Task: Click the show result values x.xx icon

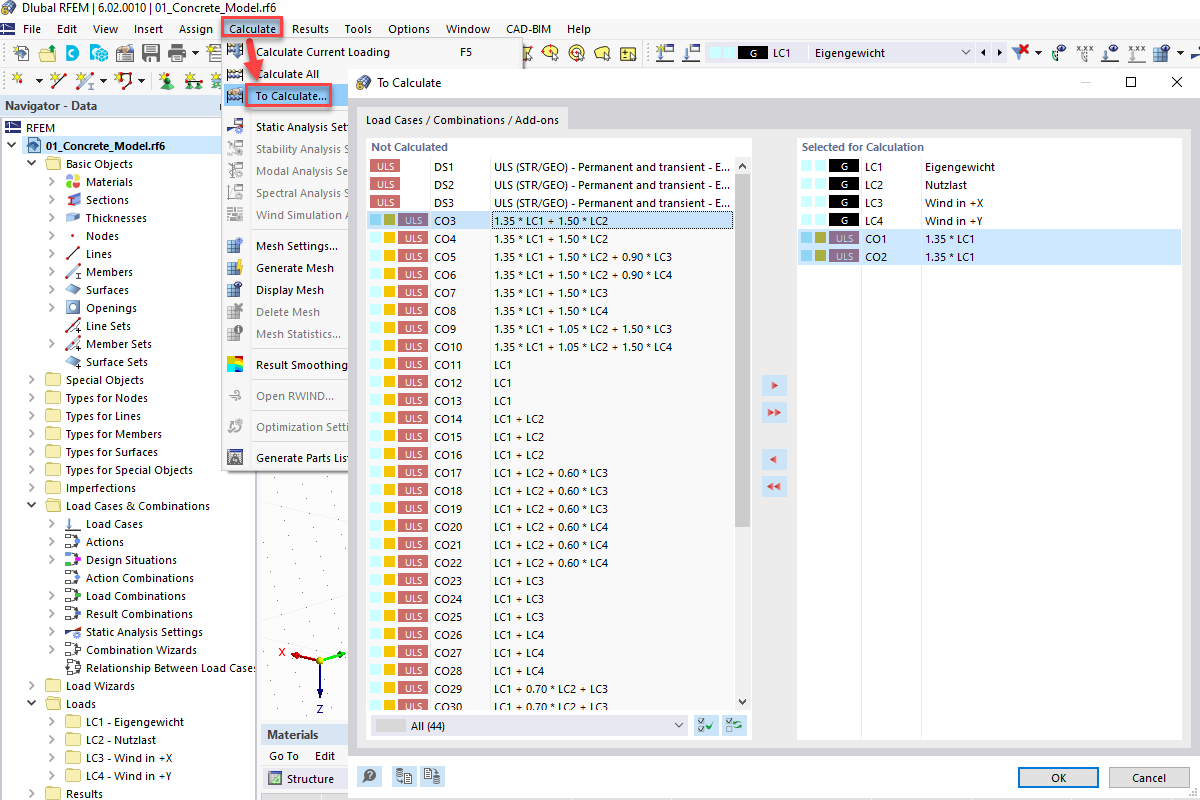Action: pos(1085,52)
